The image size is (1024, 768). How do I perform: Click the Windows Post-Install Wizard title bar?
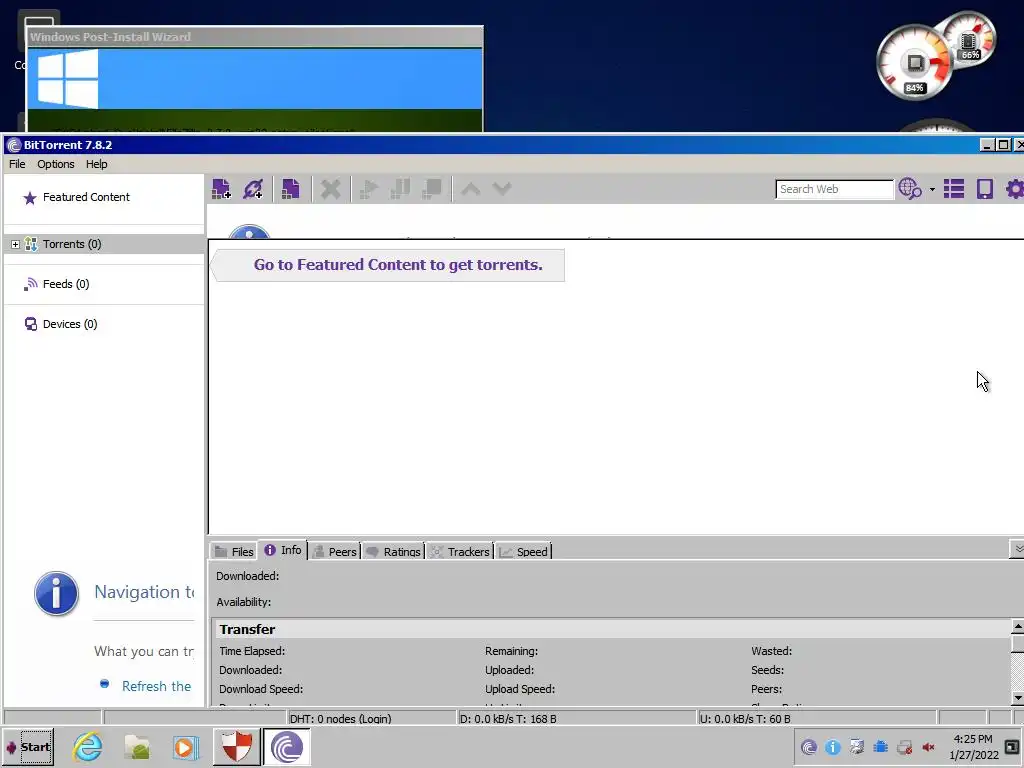coord(255,37)
